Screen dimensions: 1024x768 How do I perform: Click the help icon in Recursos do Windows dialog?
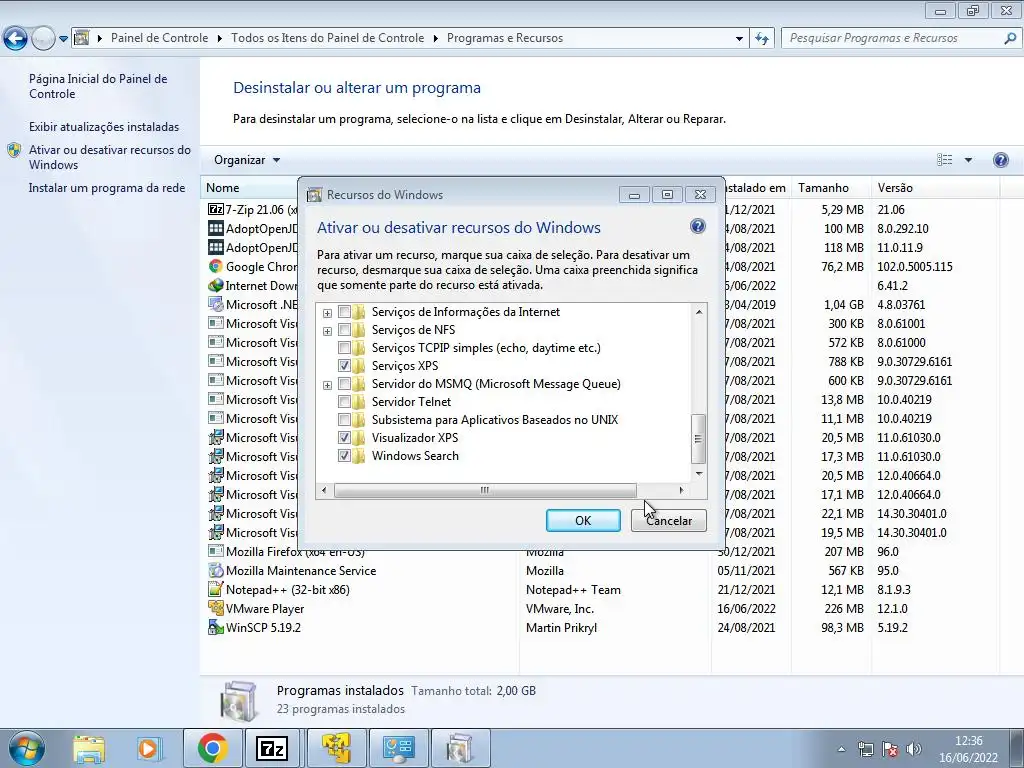click(697, 227)
